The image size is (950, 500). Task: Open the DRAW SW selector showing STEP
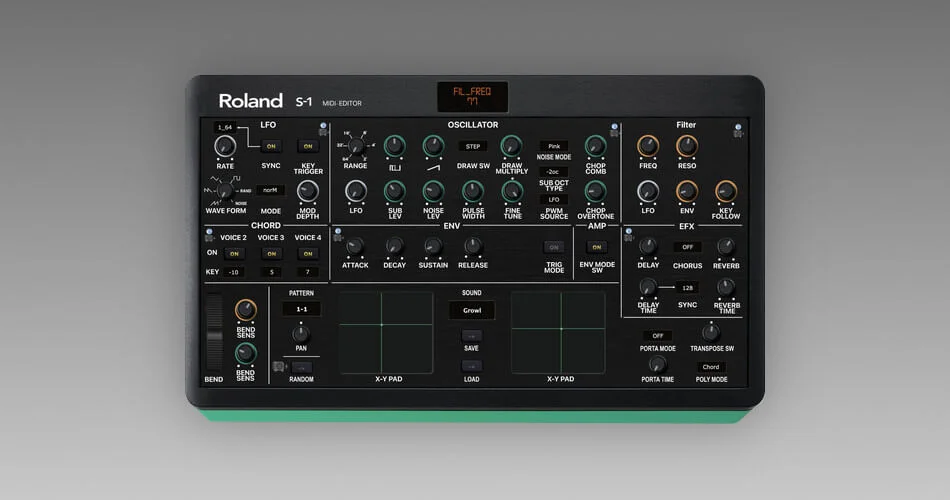tap(473, 146)
